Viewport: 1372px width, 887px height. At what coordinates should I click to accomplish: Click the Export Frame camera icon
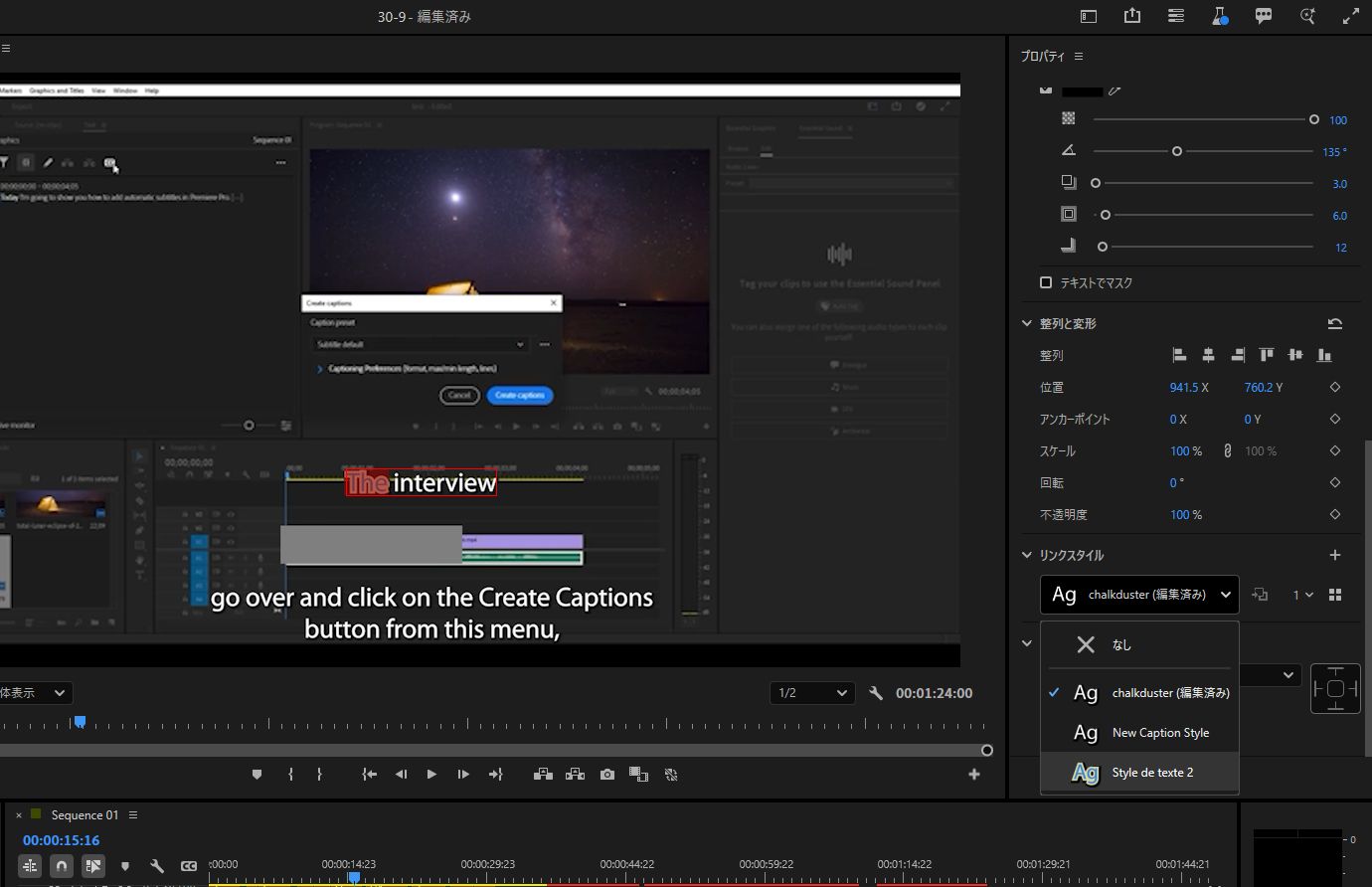[x=607, y=775]
